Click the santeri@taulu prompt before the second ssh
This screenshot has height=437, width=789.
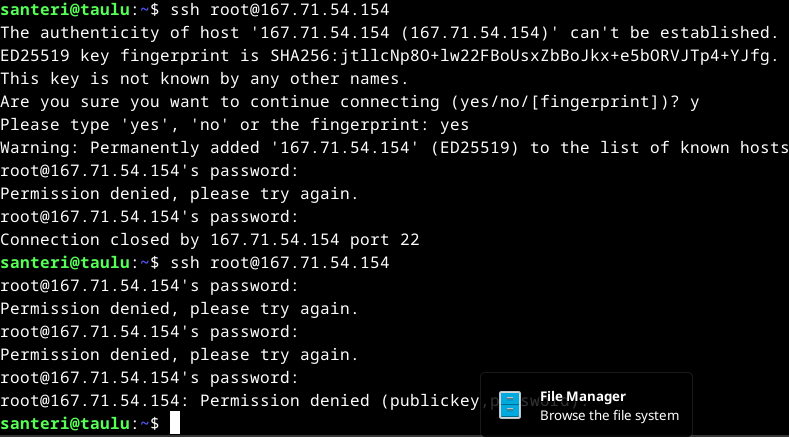coord(66,262)
